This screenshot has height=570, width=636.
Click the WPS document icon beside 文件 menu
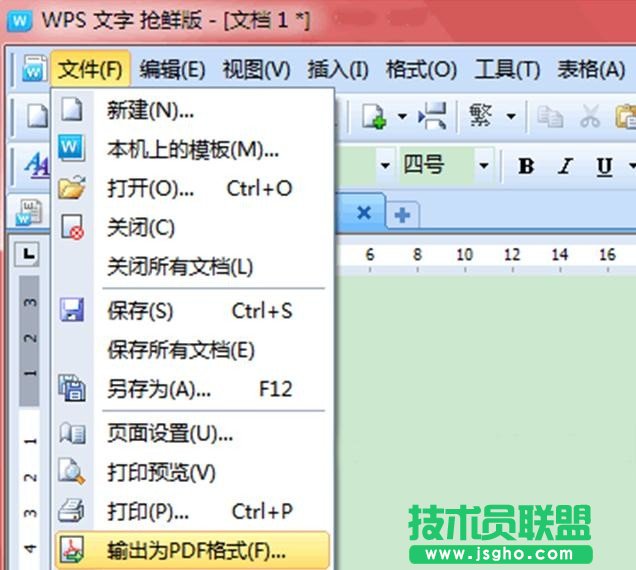(34, 68)
